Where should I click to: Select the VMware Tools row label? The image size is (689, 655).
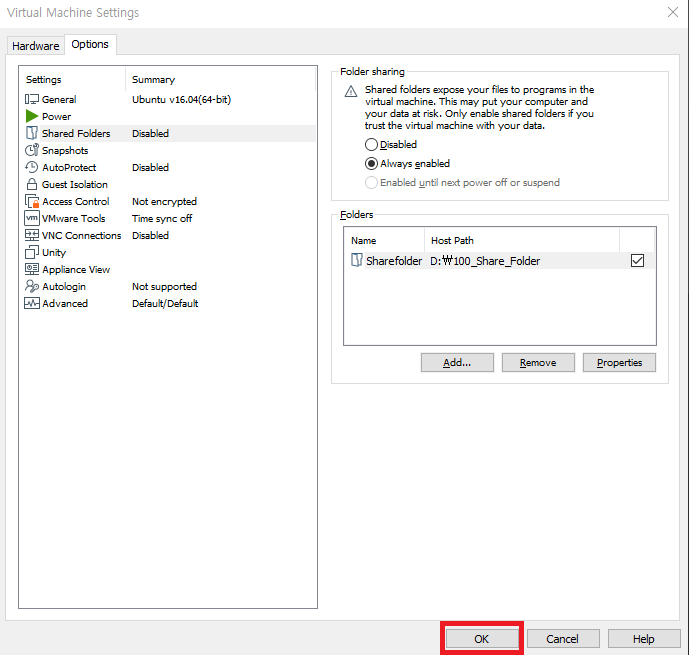(x=73, y=218)
